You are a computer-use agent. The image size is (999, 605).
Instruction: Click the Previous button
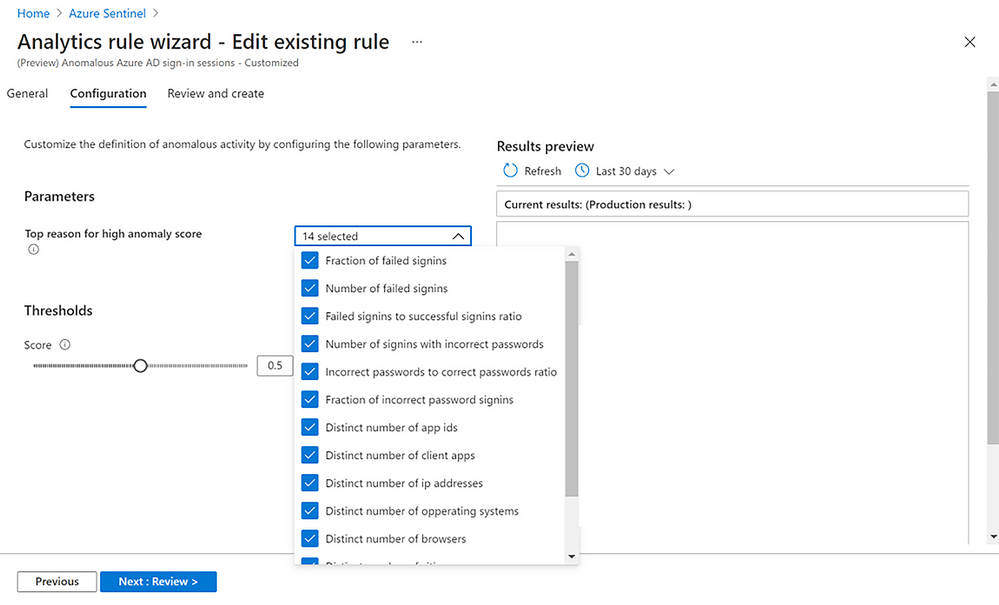pyautogui.click(x=57, y=581)
